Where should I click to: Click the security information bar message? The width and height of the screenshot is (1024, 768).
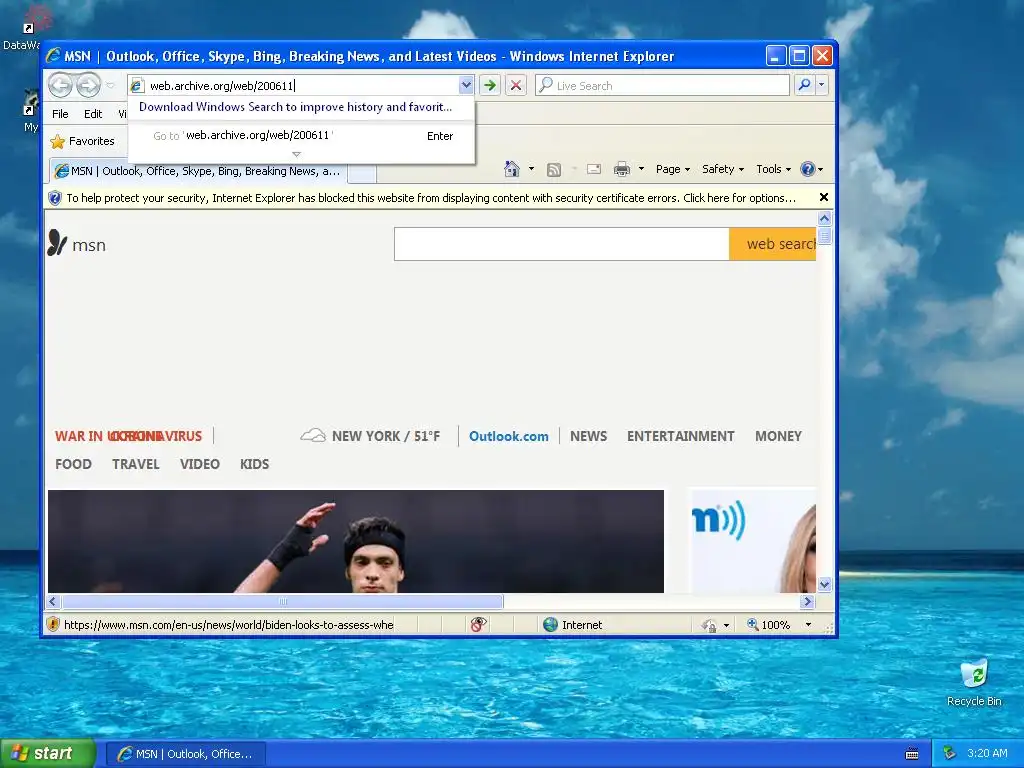coord(430,198)
